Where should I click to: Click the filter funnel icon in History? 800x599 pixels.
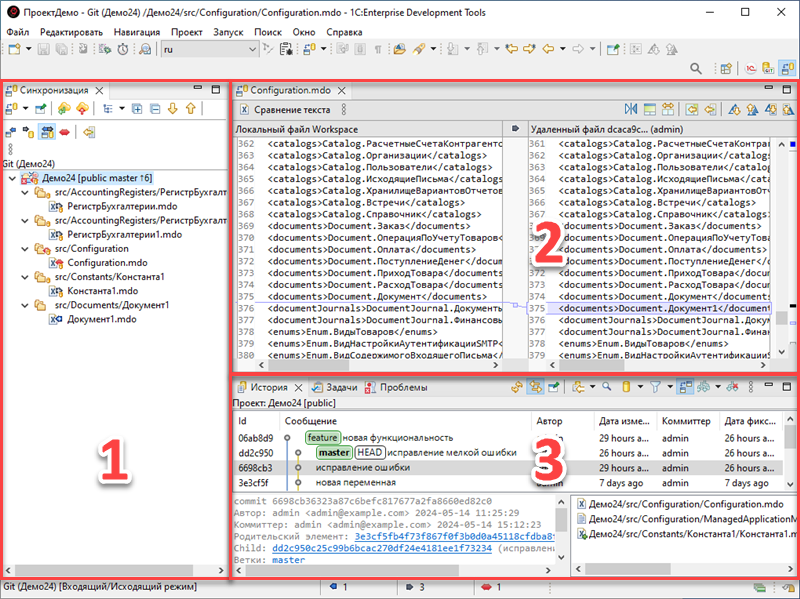tap(656, 387)
